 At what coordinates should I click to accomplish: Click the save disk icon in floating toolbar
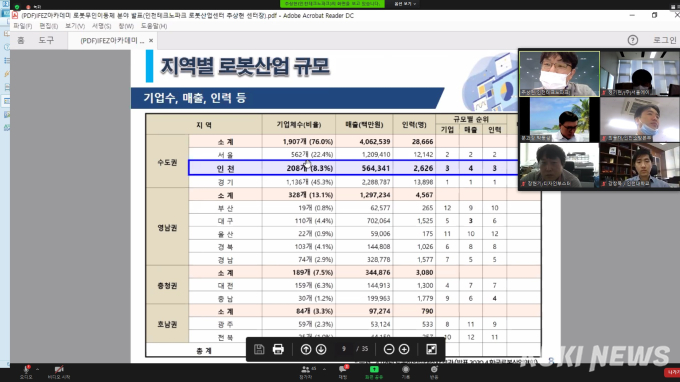tap(259, 349)
